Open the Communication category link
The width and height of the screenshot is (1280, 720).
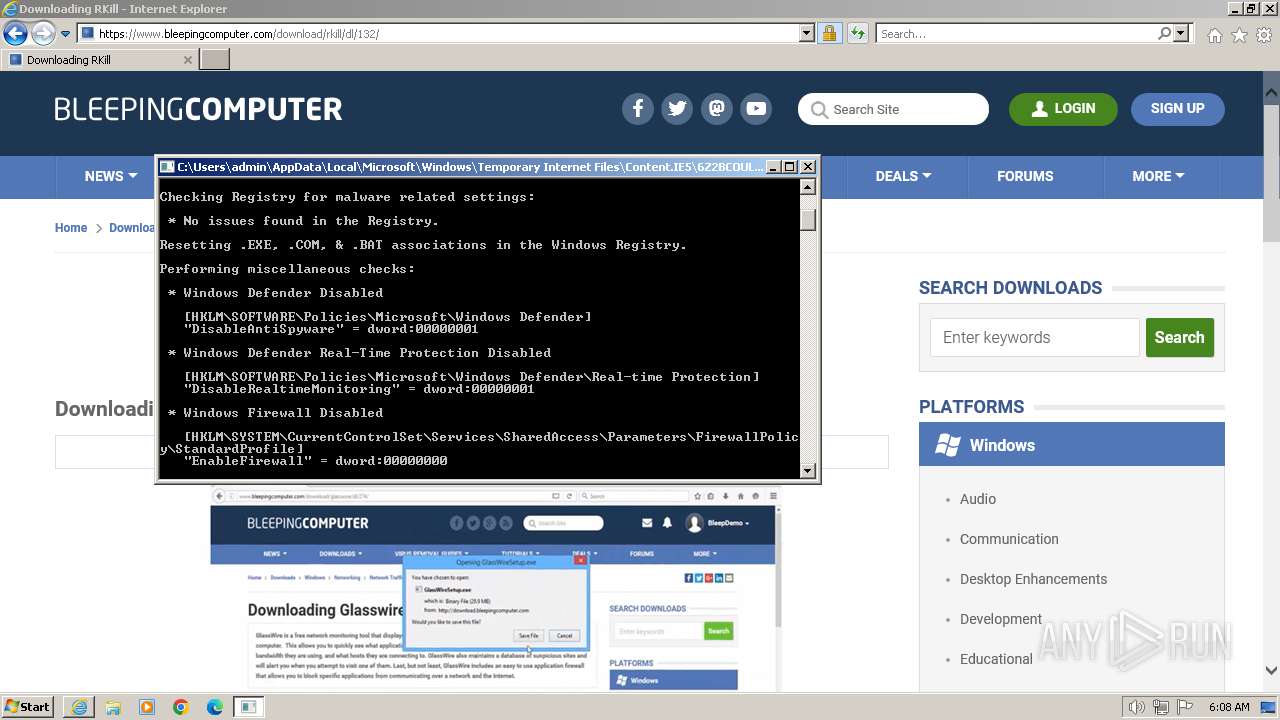coord(1009,539)
